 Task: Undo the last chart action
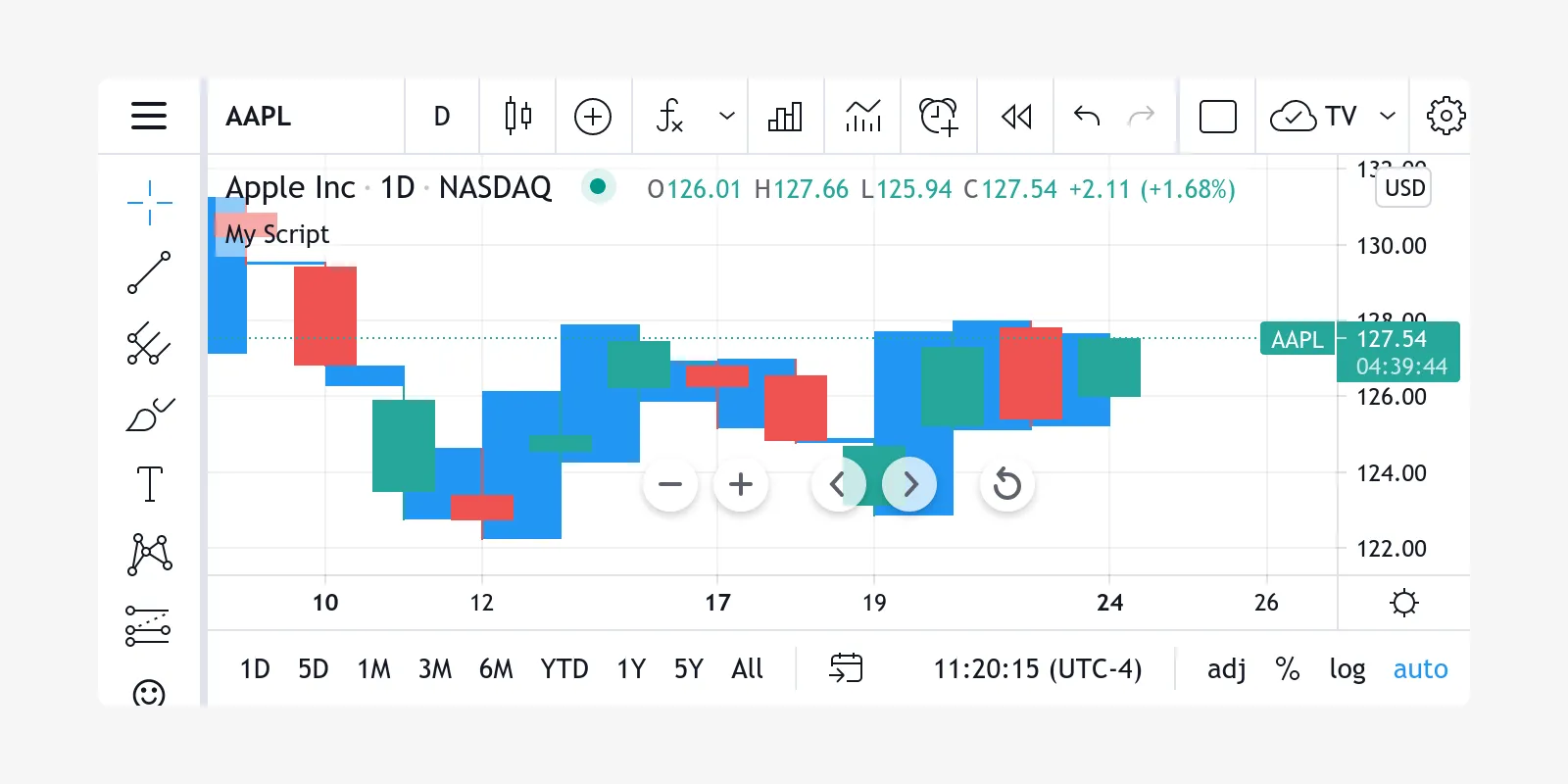pos(1087,116)
